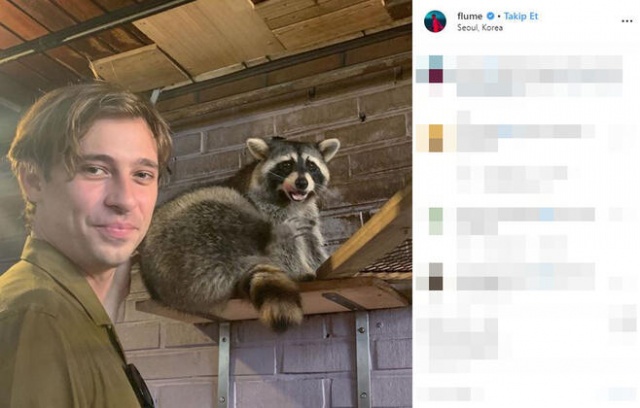640x408 pixels.
Task: Open the flume username link
Action: click(x=469, y=16)
